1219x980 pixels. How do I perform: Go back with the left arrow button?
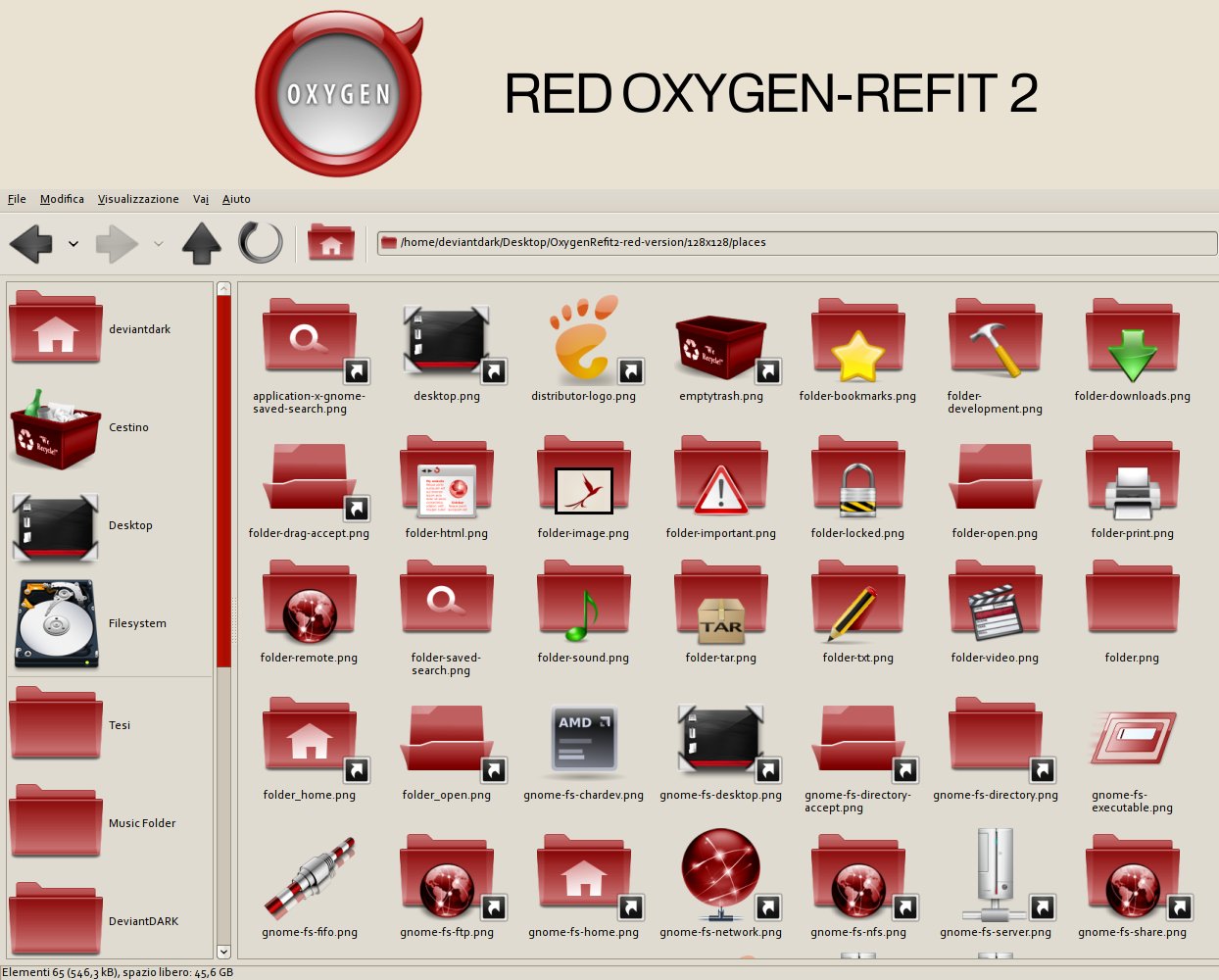[x=31, y=243]
